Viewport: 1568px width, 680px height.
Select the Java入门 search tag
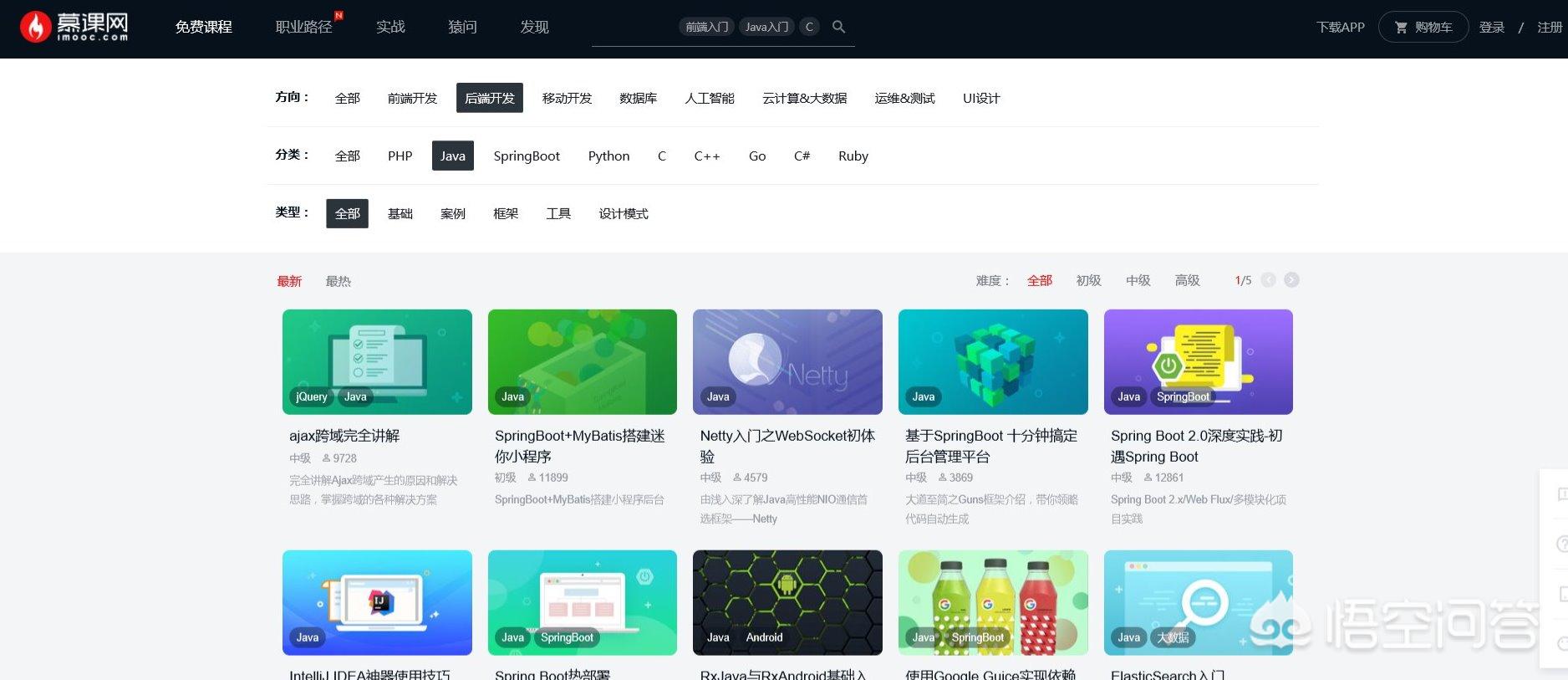coord(766,27)
